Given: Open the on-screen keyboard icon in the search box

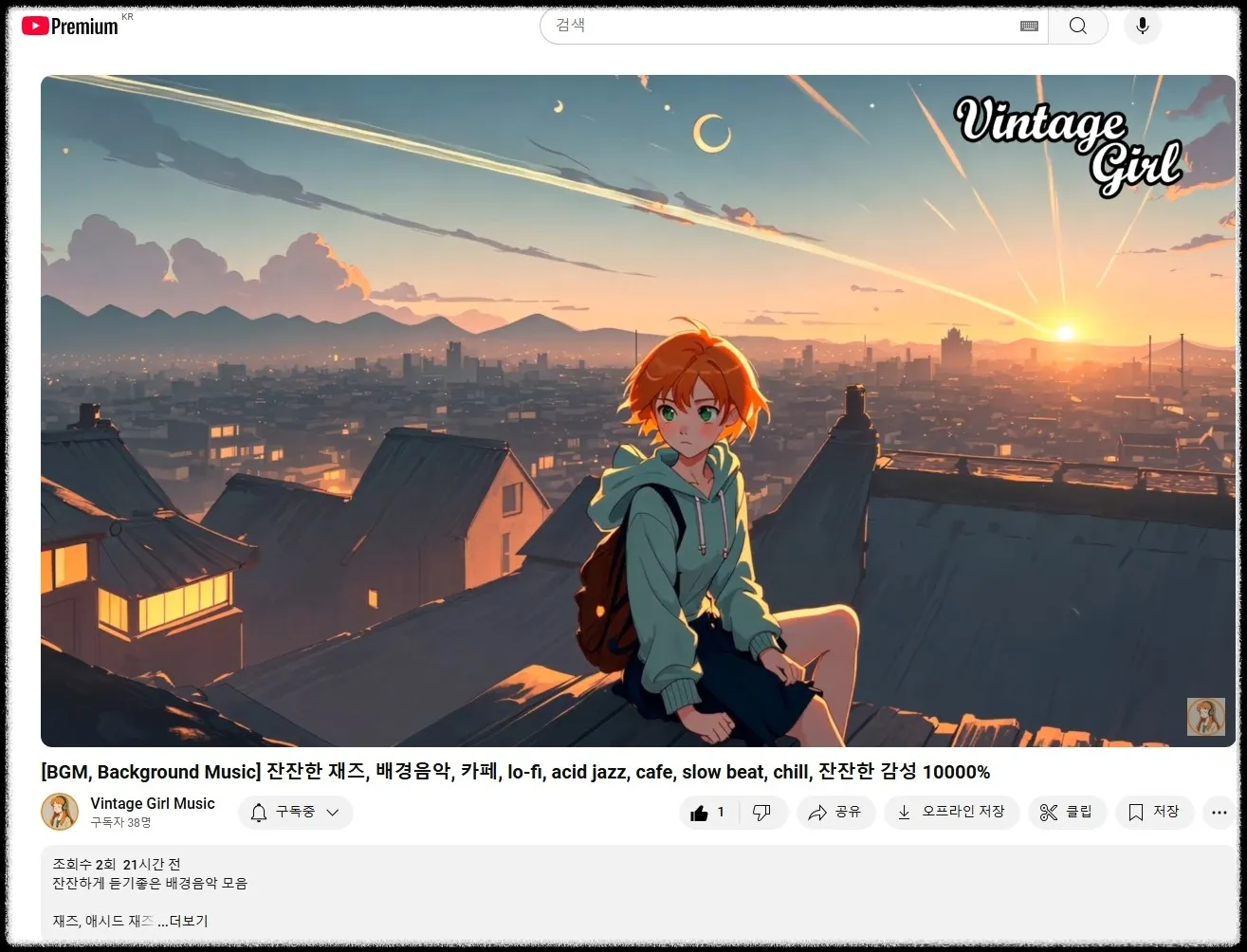Looking at the screenshot, I should click(1029, 27).
